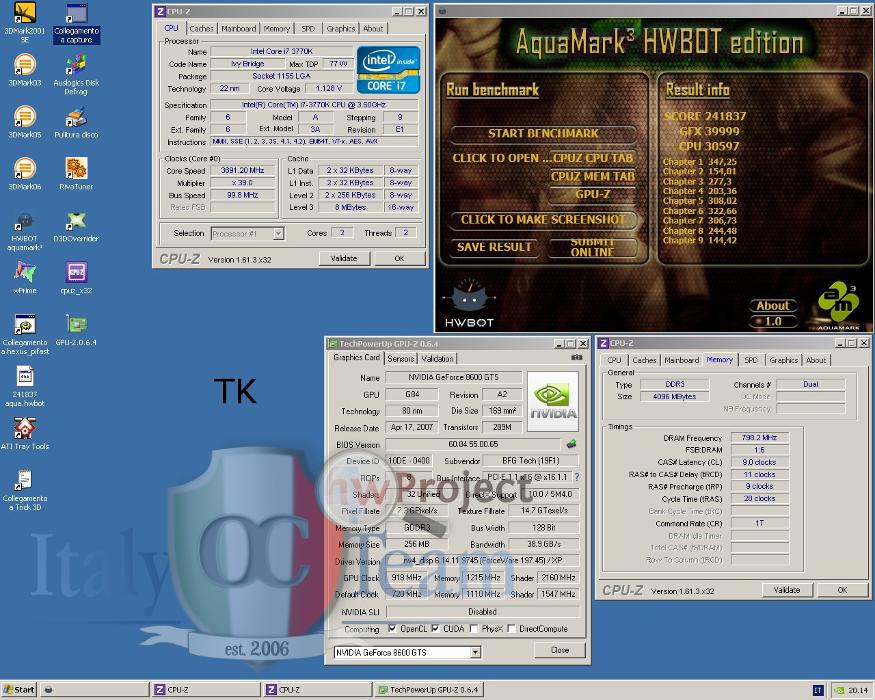Switch to Caches tab in top CPU-Z

pos(201,28)
